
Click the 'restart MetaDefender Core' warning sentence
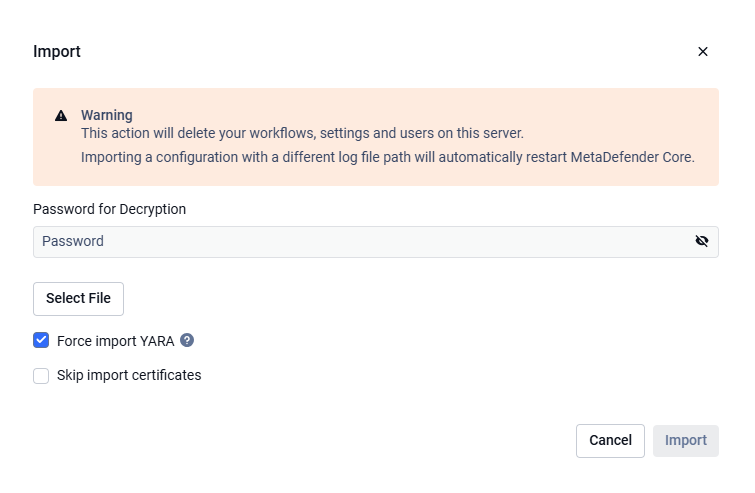coord(388,157)
